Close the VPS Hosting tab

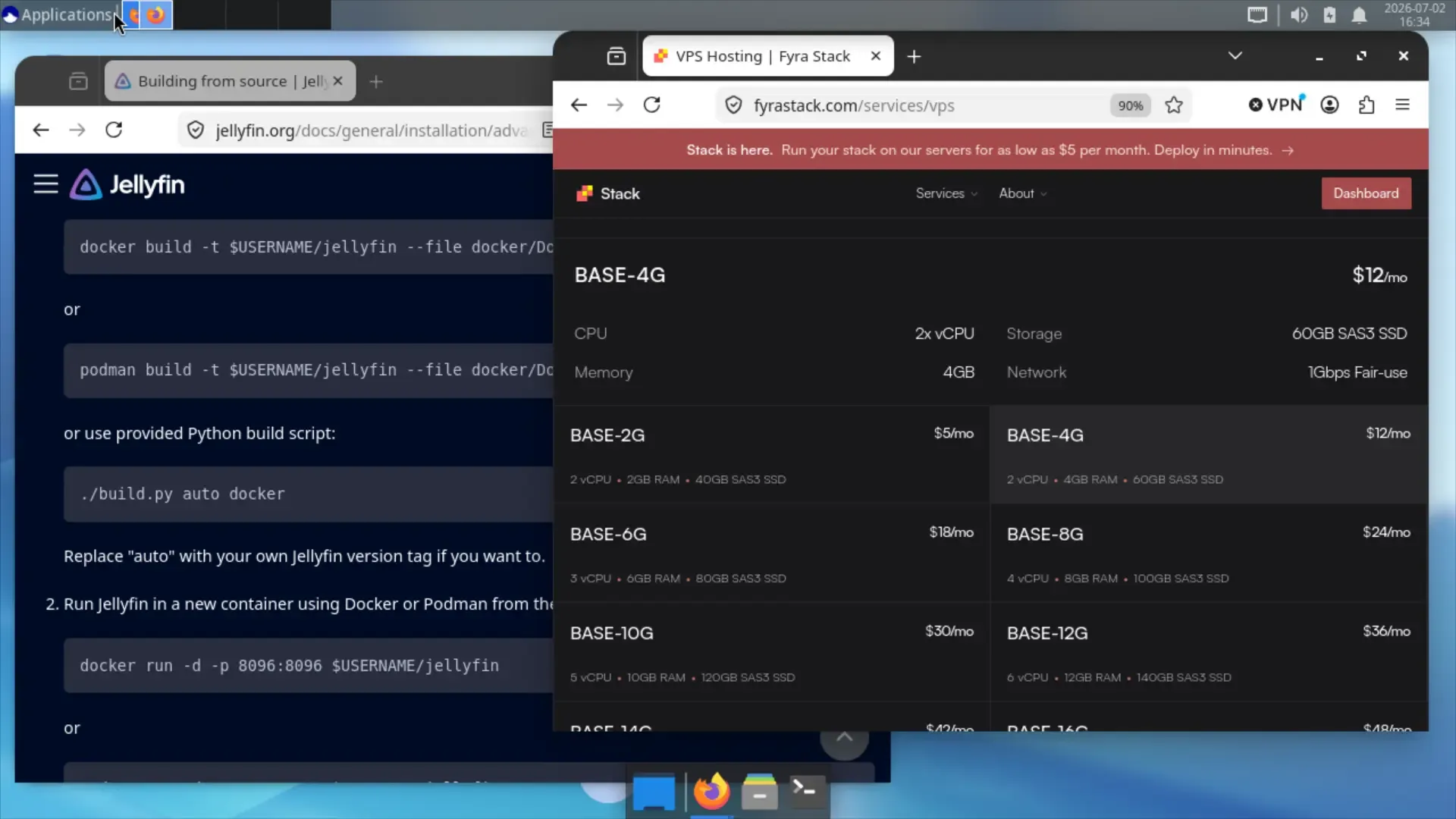click(x=876, y=56)
